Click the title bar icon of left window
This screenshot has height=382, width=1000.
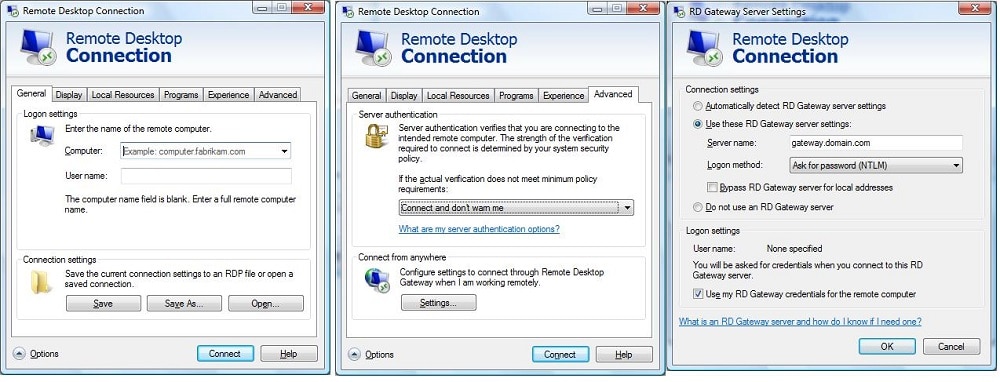coord(12,10)
